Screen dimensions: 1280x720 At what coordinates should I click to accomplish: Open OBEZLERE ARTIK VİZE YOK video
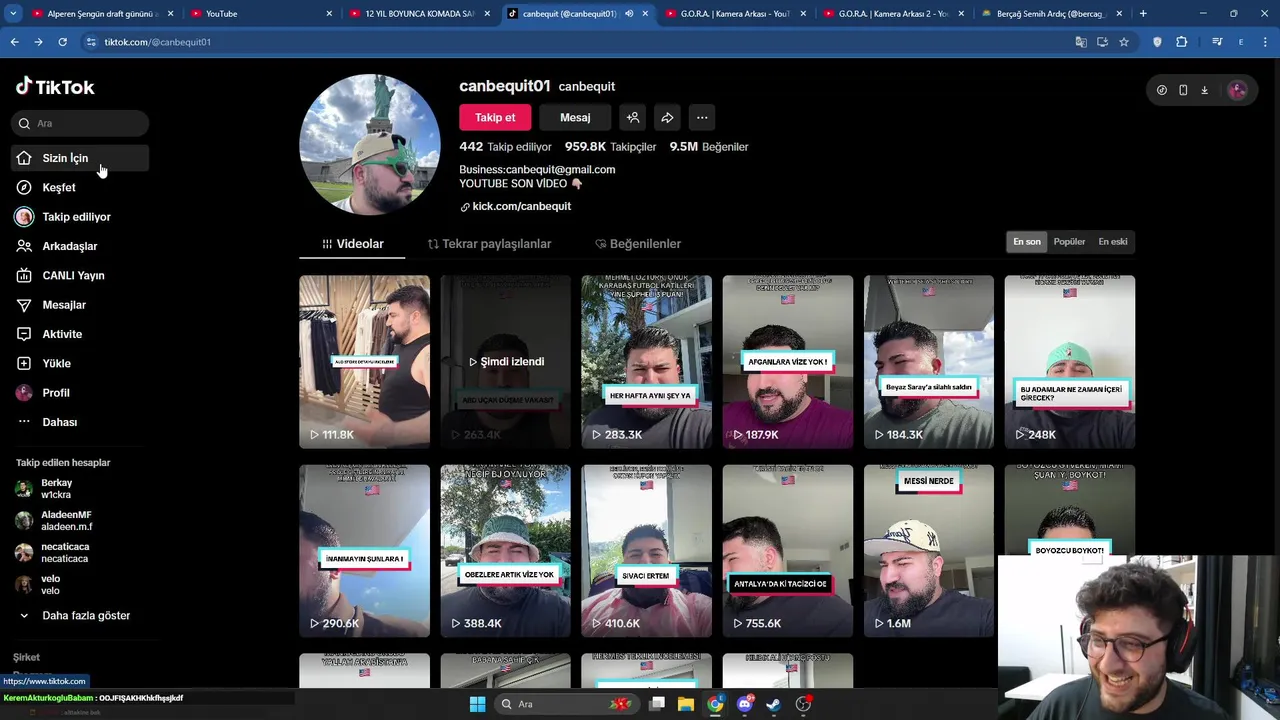[506, 551]
